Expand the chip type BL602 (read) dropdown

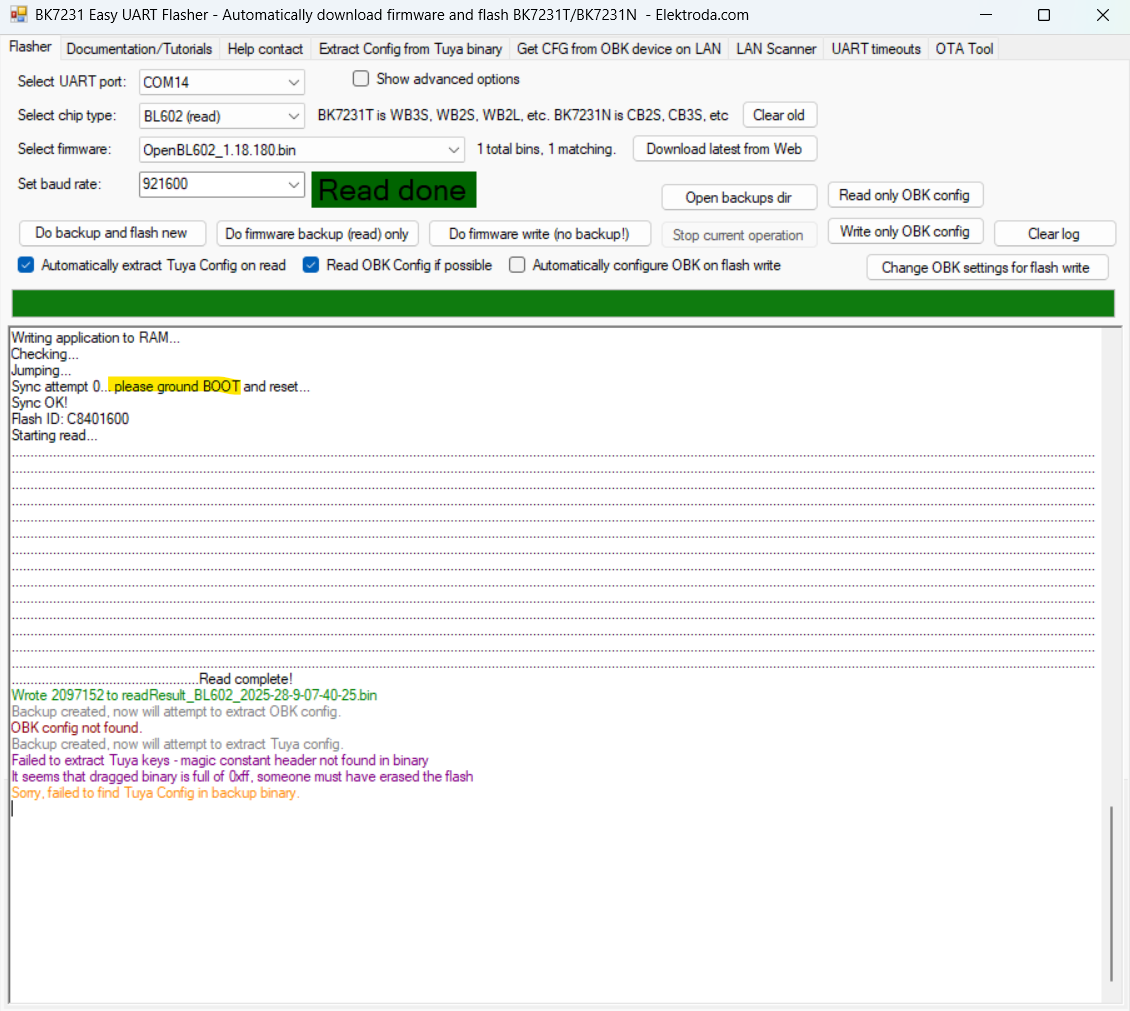[x=293, y=116]
